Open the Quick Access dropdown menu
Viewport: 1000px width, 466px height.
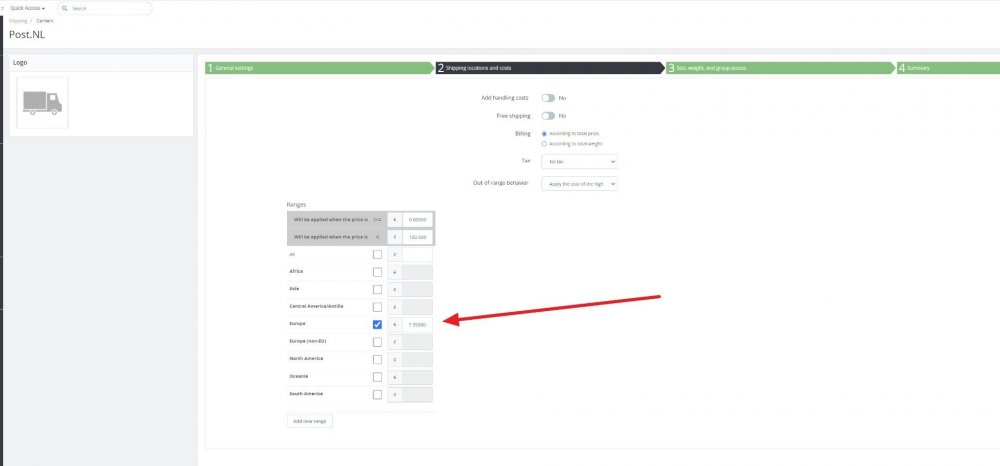click(27, 8)
